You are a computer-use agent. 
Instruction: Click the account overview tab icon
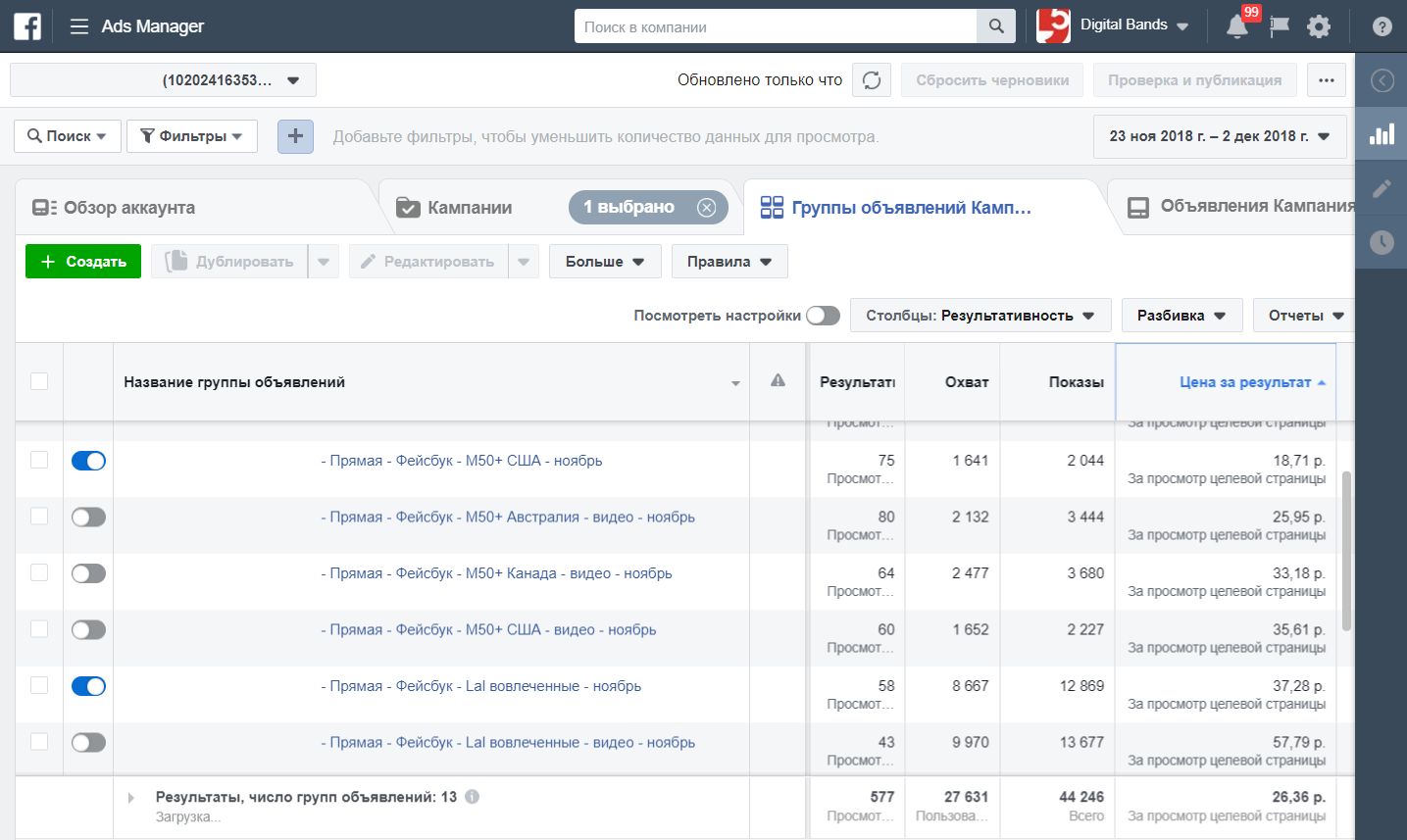[44, 208]
